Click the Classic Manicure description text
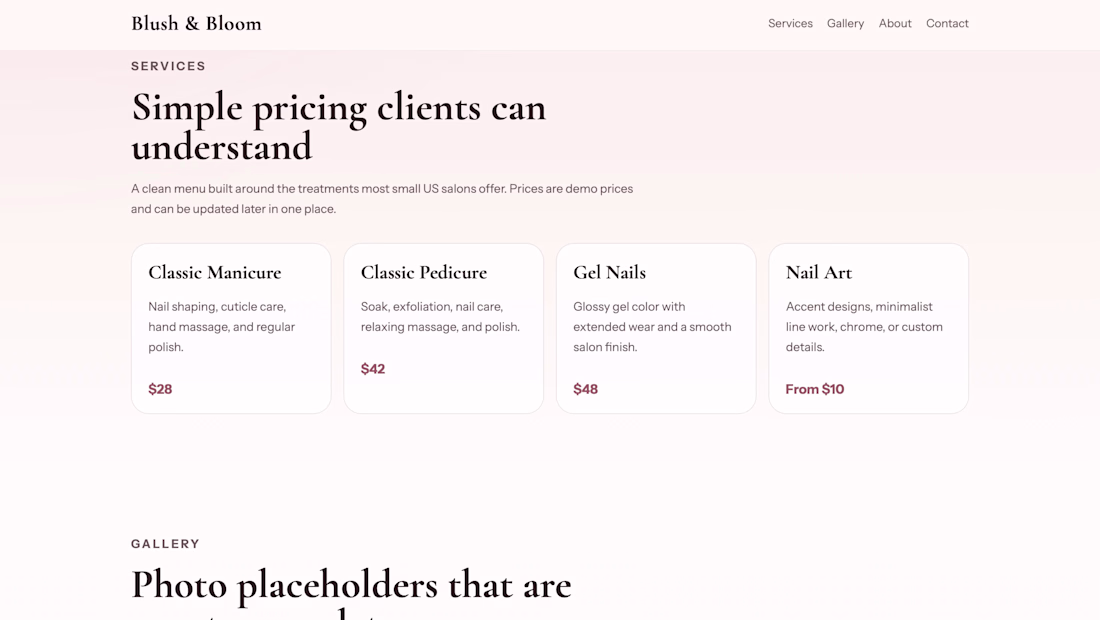This screenshot has width=1100, height=620. 222,327
